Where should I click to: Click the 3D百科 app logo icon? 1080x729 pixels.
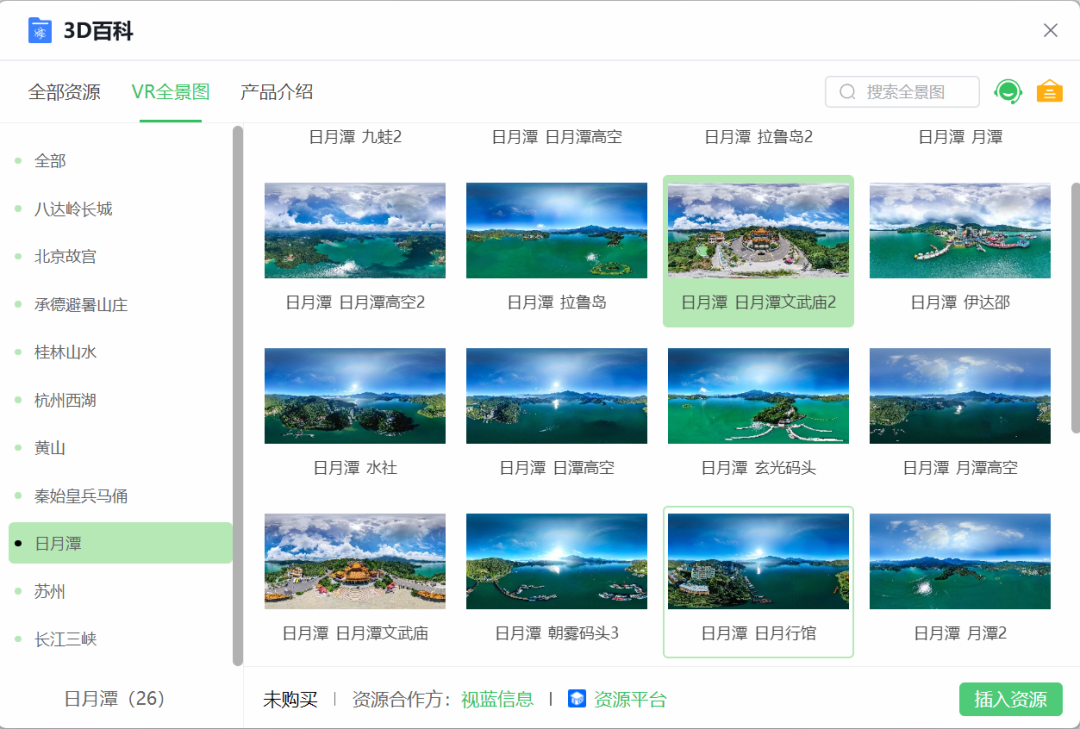tap(40, 30)
